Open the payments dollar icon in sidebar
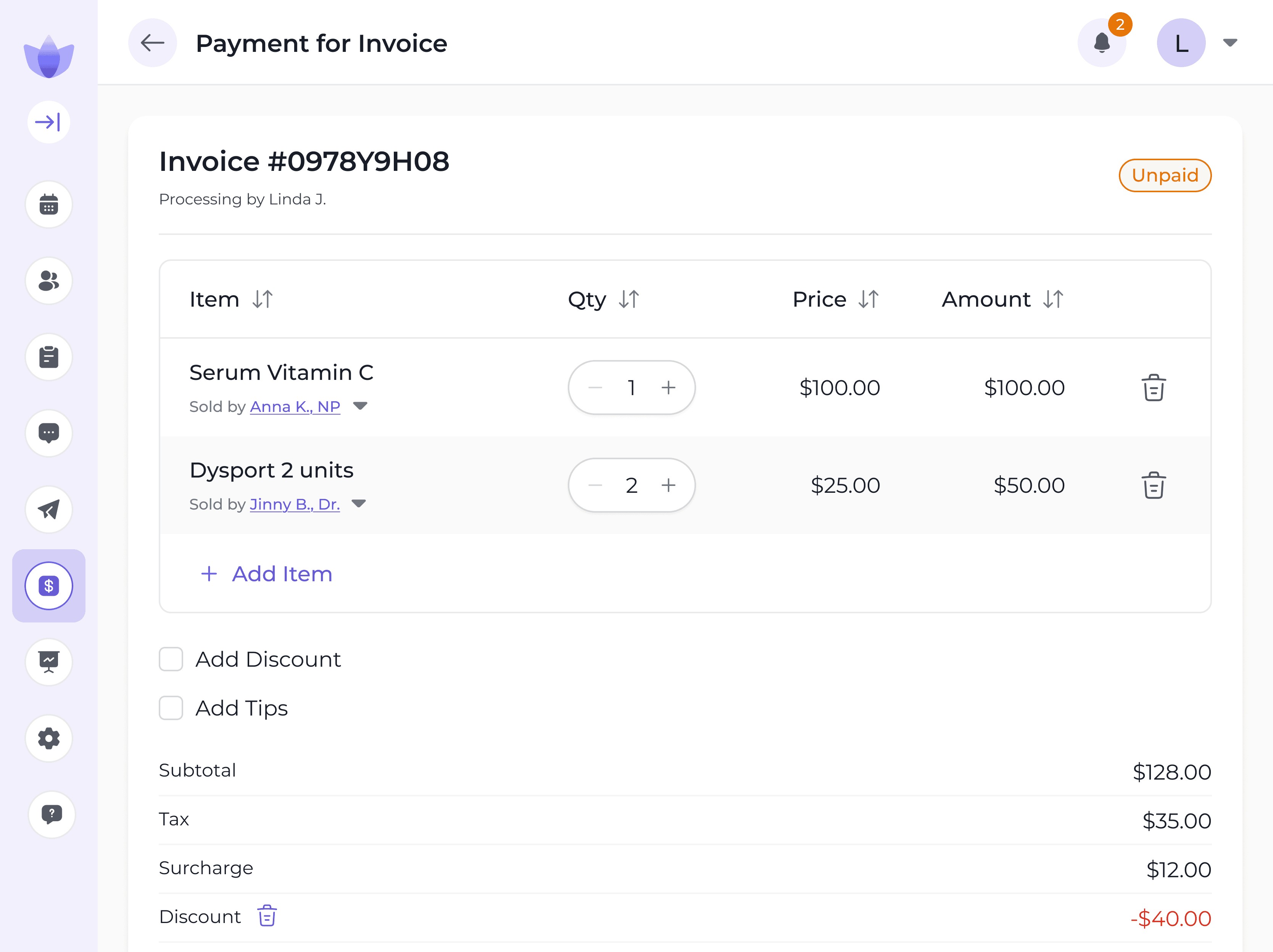1273x952 pixels. click(x=48, y=585)
